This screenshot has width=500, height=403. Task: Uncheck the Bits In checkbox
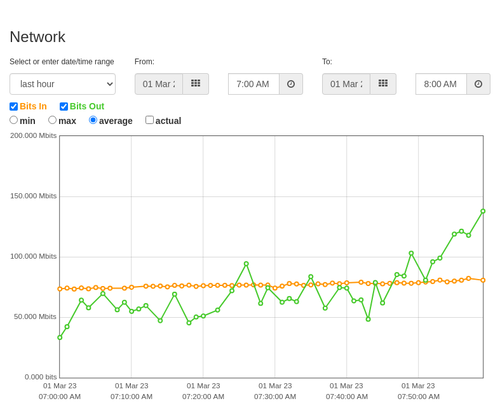(14, 106)
